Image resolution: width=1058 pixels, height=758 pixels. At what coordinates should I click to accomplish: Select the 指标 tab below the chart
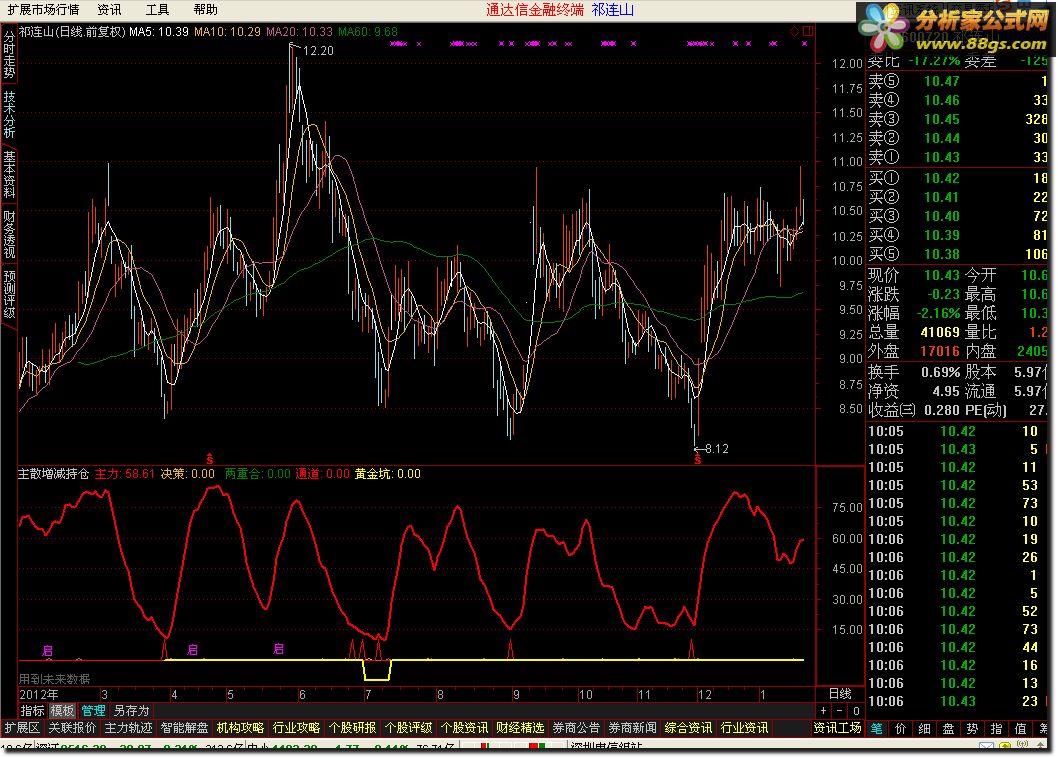32,711
